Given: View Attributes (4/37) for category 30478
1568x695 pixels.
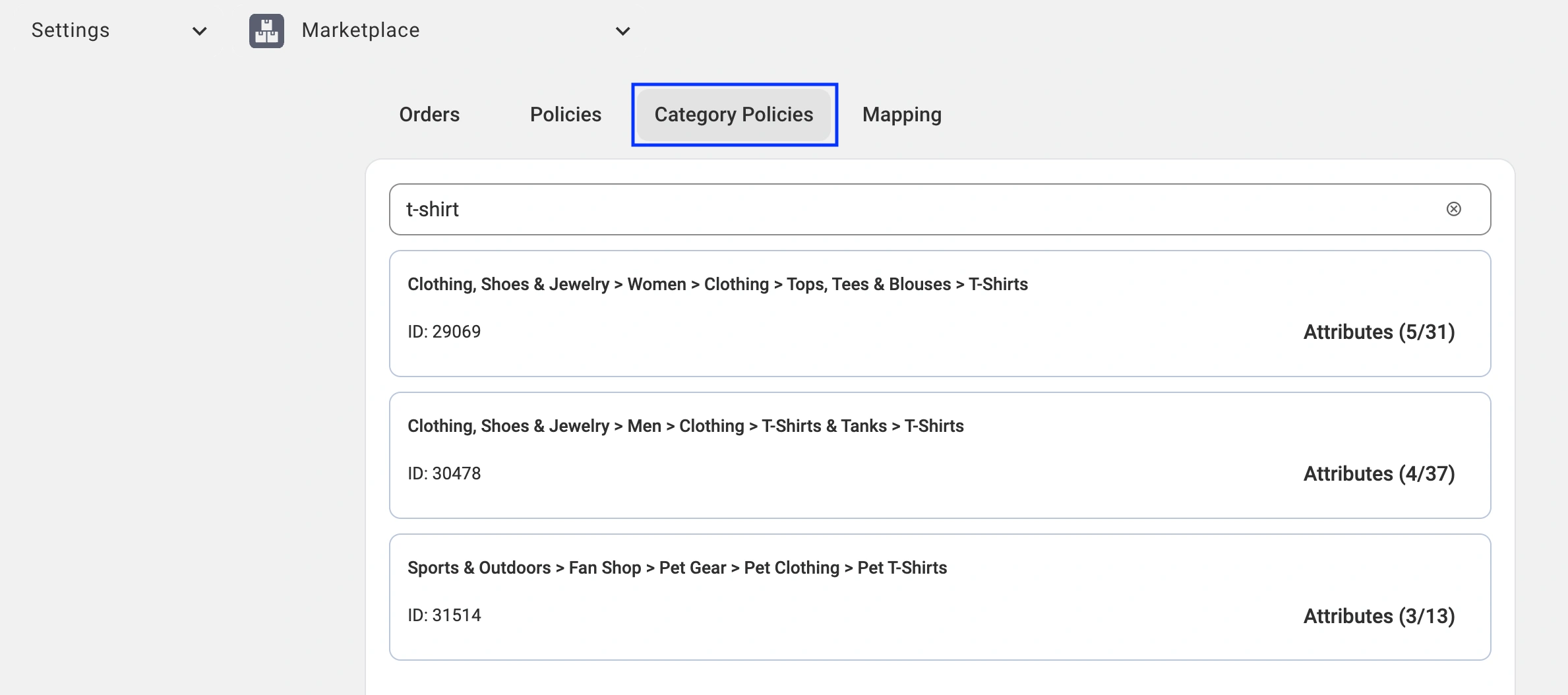Looking at the screenshot, I should click(1379, 473).
